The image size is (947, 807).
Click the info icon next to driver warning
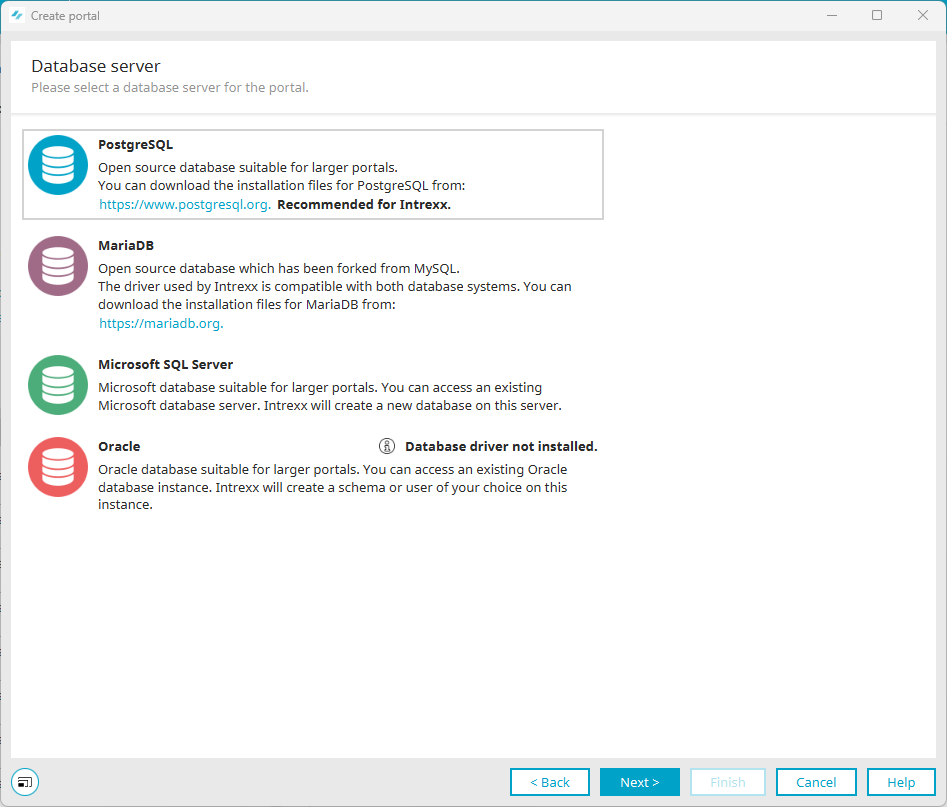pos(387,446)
